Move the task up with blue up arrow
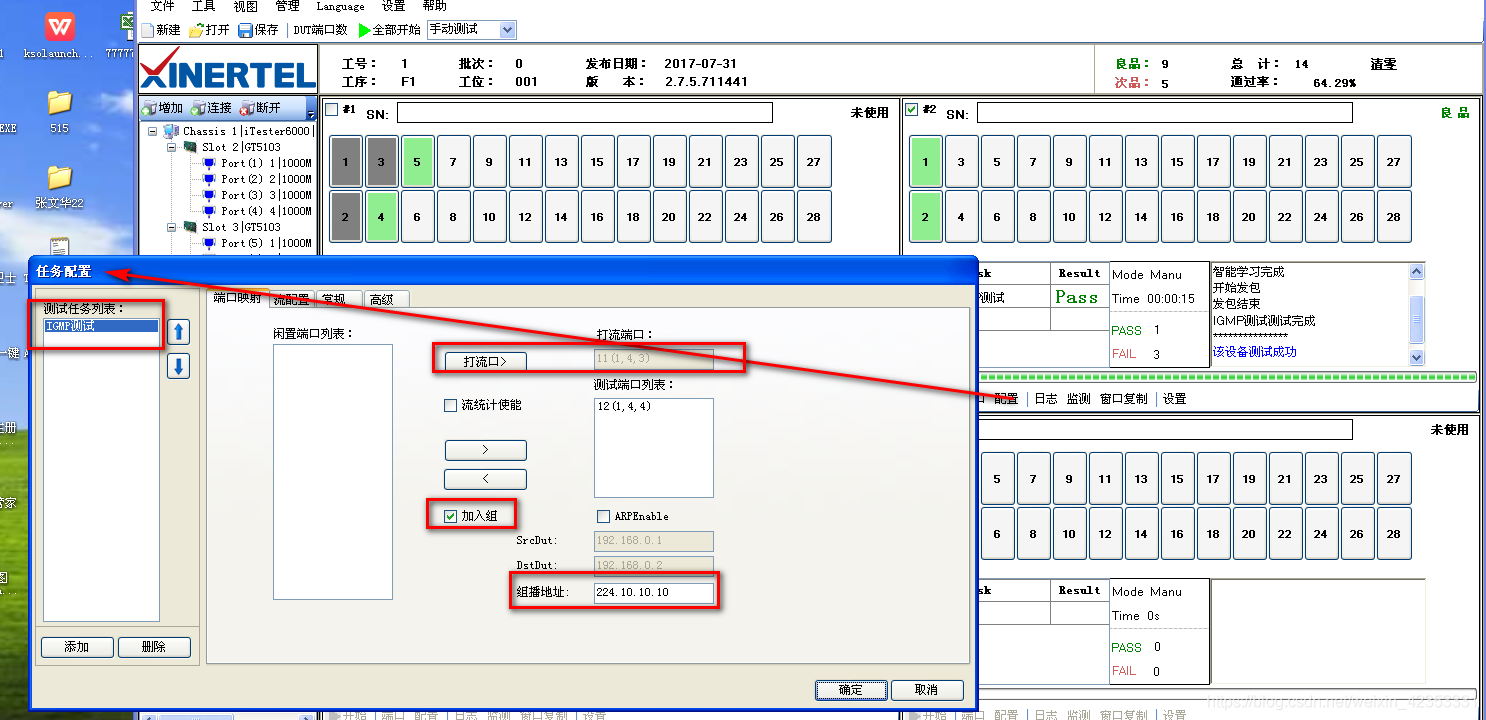The image size is (1486, 720). coord(179,332)
